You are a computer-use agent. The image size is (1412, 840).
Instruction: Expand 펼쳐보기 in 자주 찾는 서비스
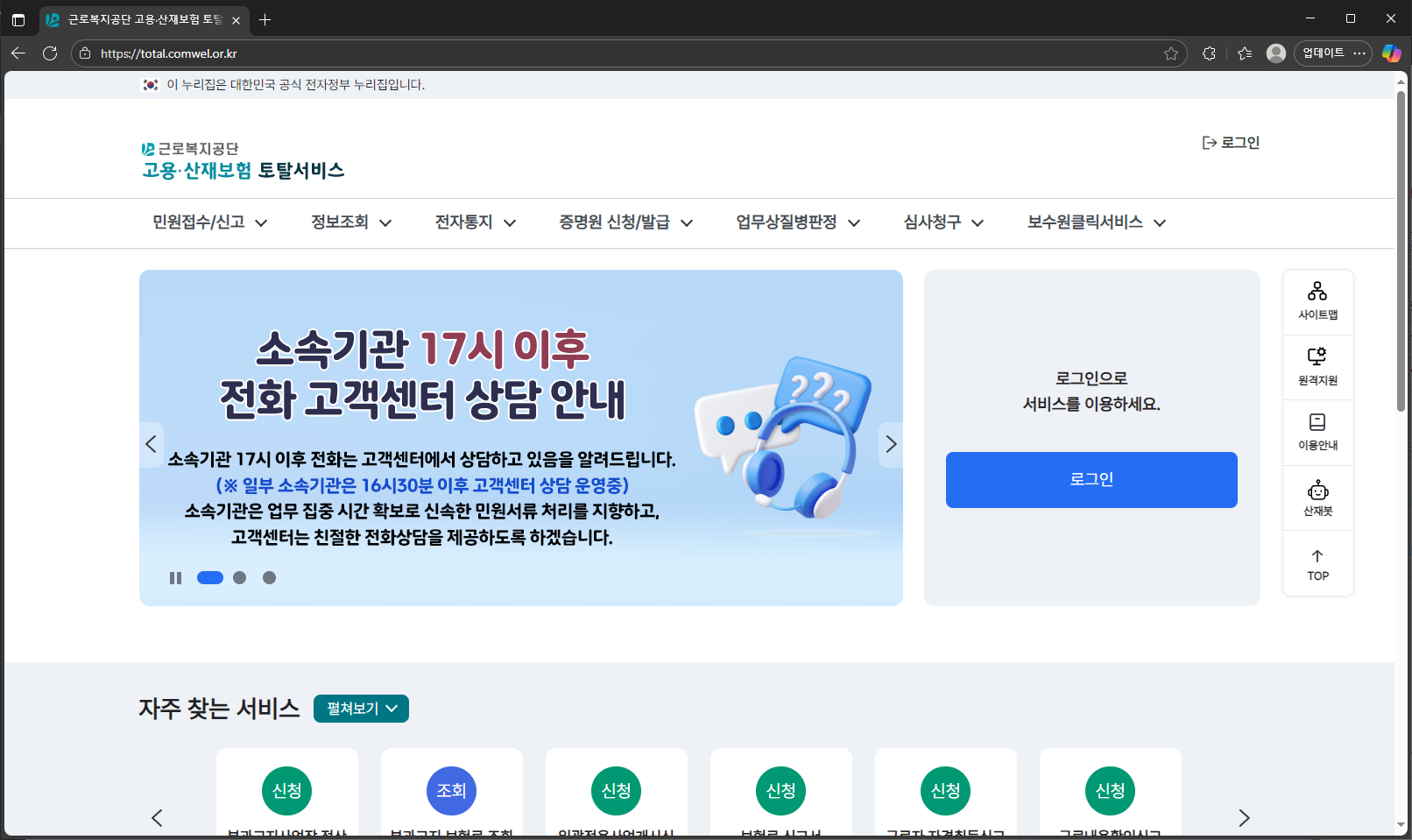point(360,708)
